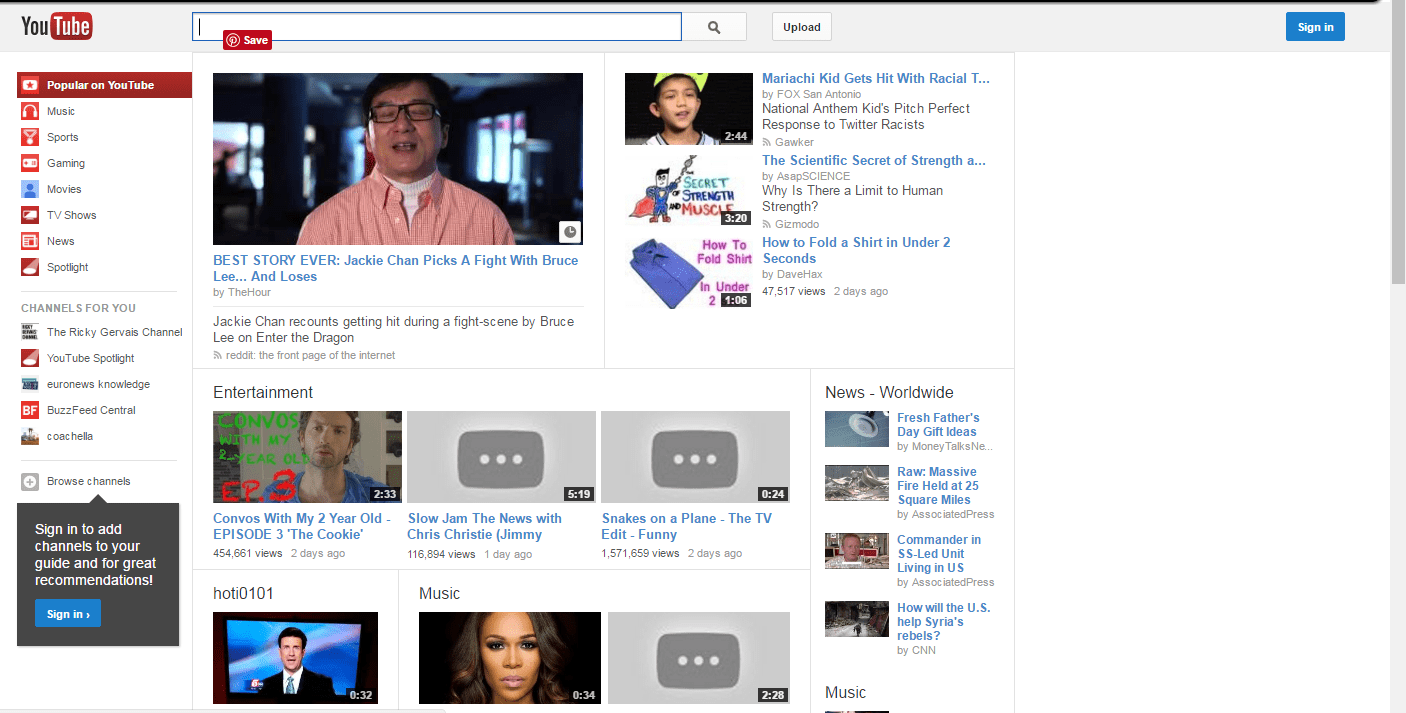Click the Jackie Chan featured video thumbnail
The image size is (1406, 713).
click(x=398, y=159)
